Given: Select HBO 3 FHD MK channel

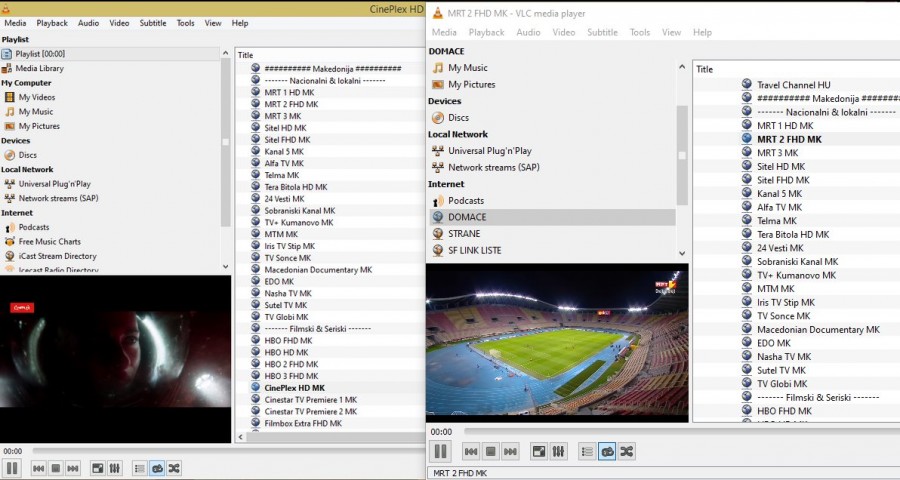Looking at the screenshot, I should pos(292,375).
